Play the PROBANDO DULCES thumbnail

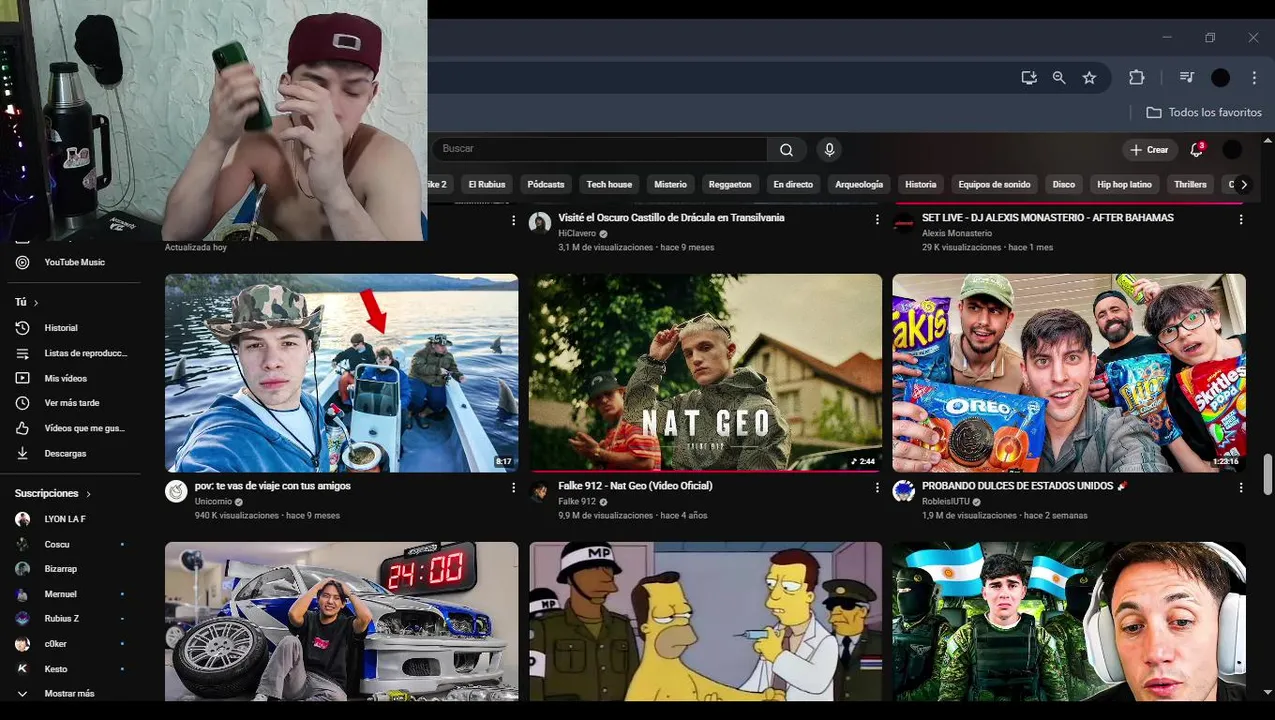tap(1069, 373)
